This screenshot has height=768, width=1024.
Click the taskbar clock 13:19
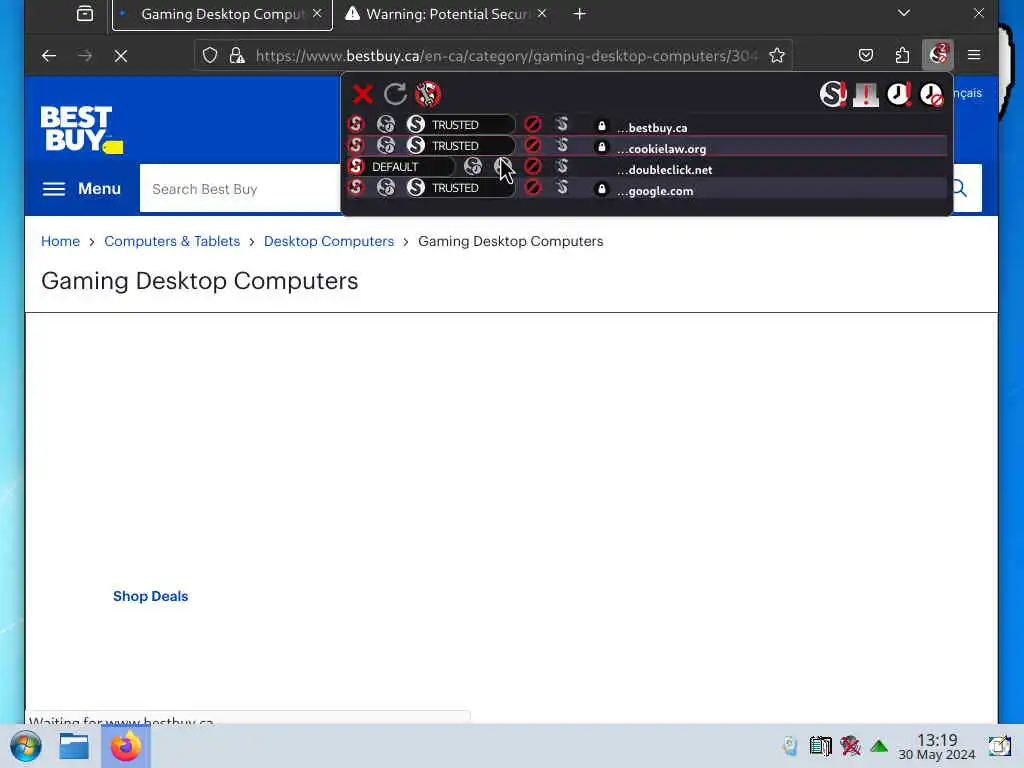936,746
